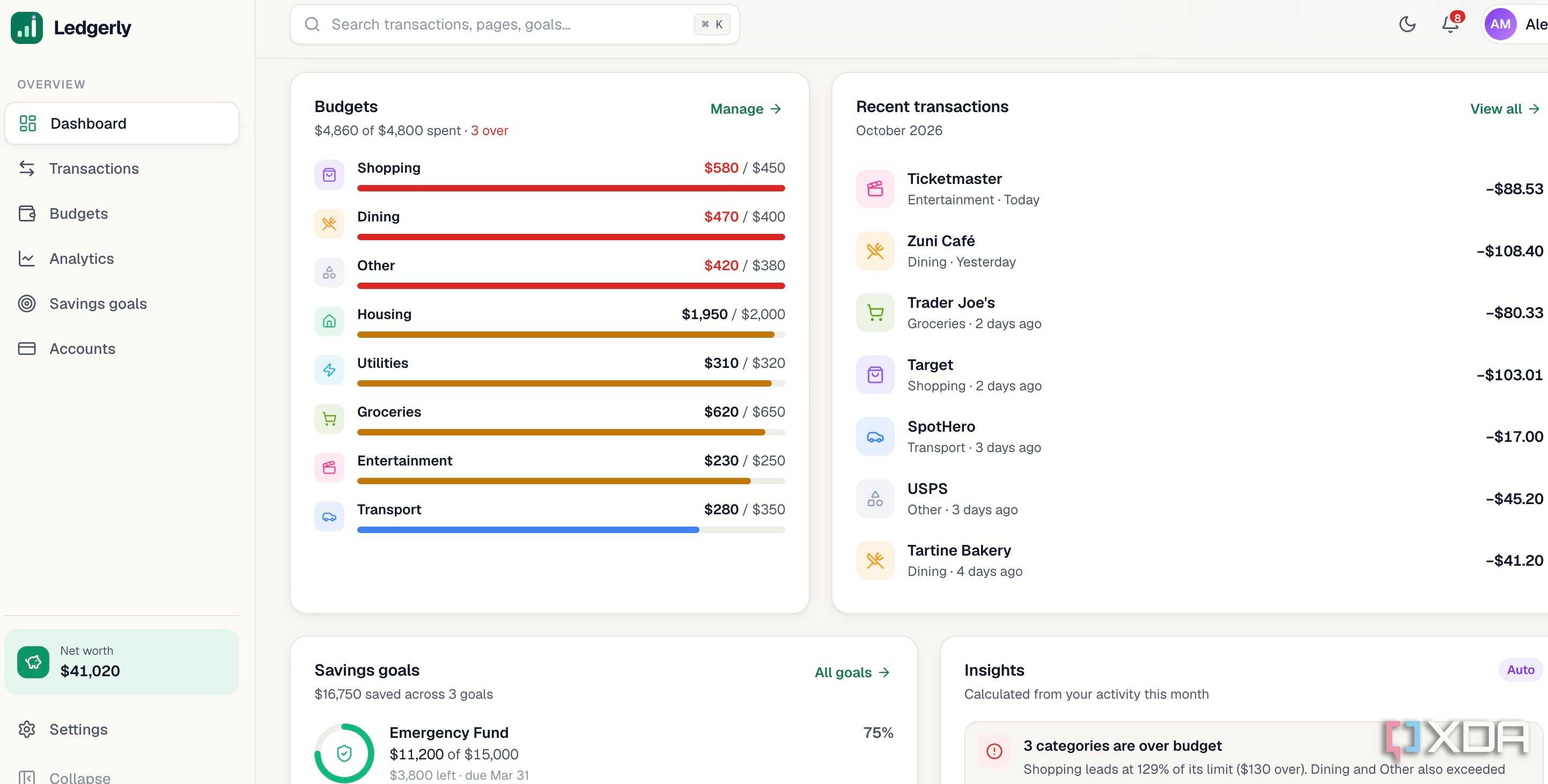Click the SpotHero transaction car icon
This screenshot has width=1548, height=784.
875,437
